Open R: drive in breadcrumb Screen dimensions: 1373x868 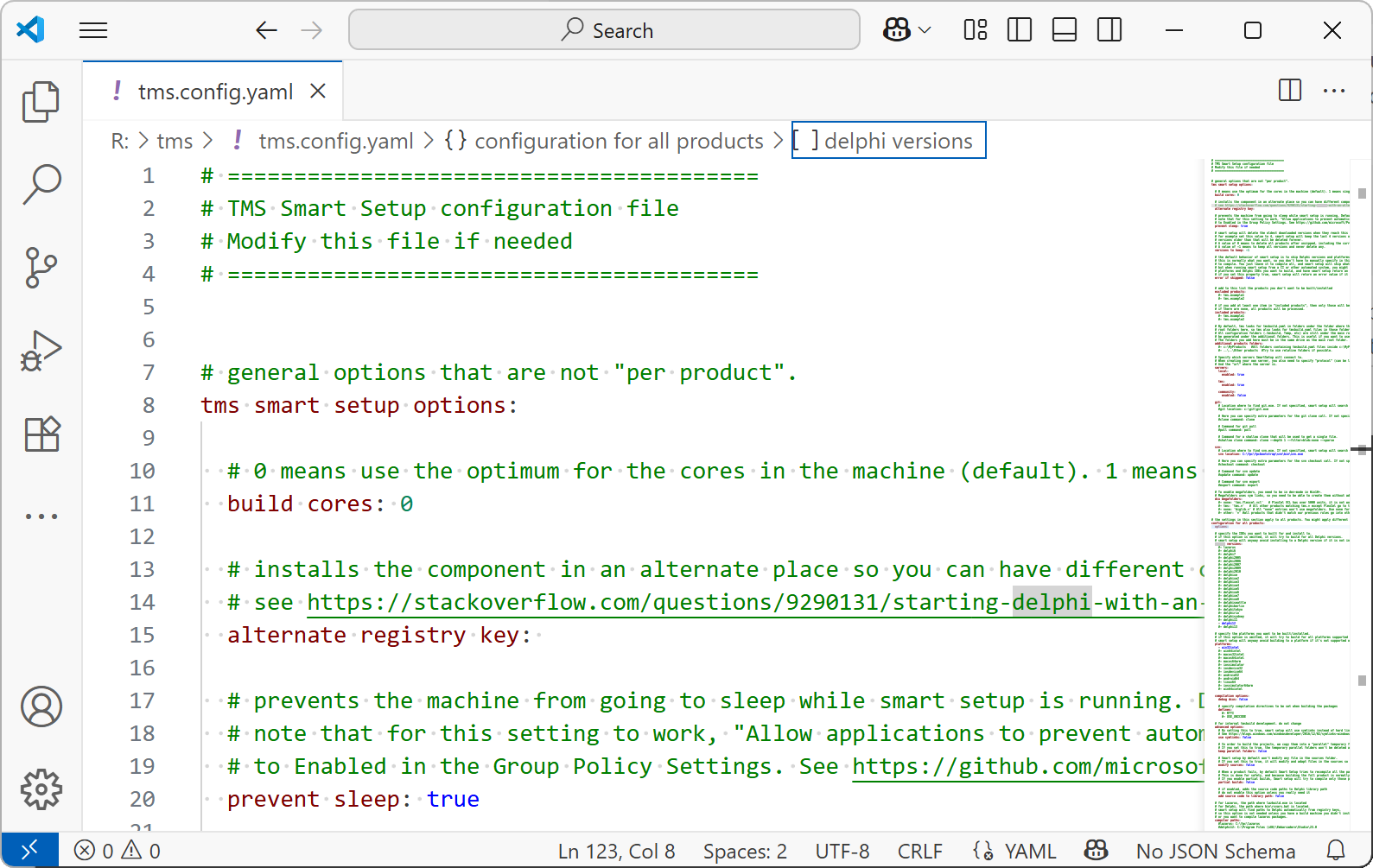pos(119,141)
